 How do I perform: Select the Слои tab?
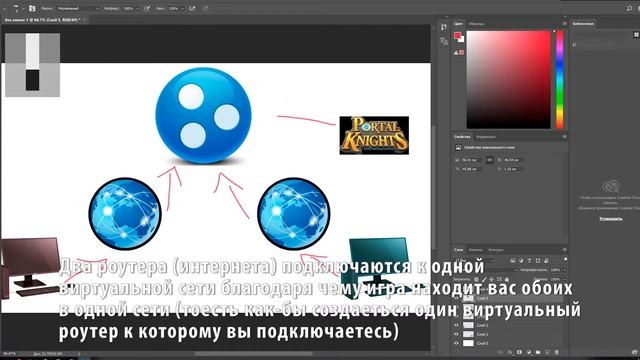pos(459,249)
